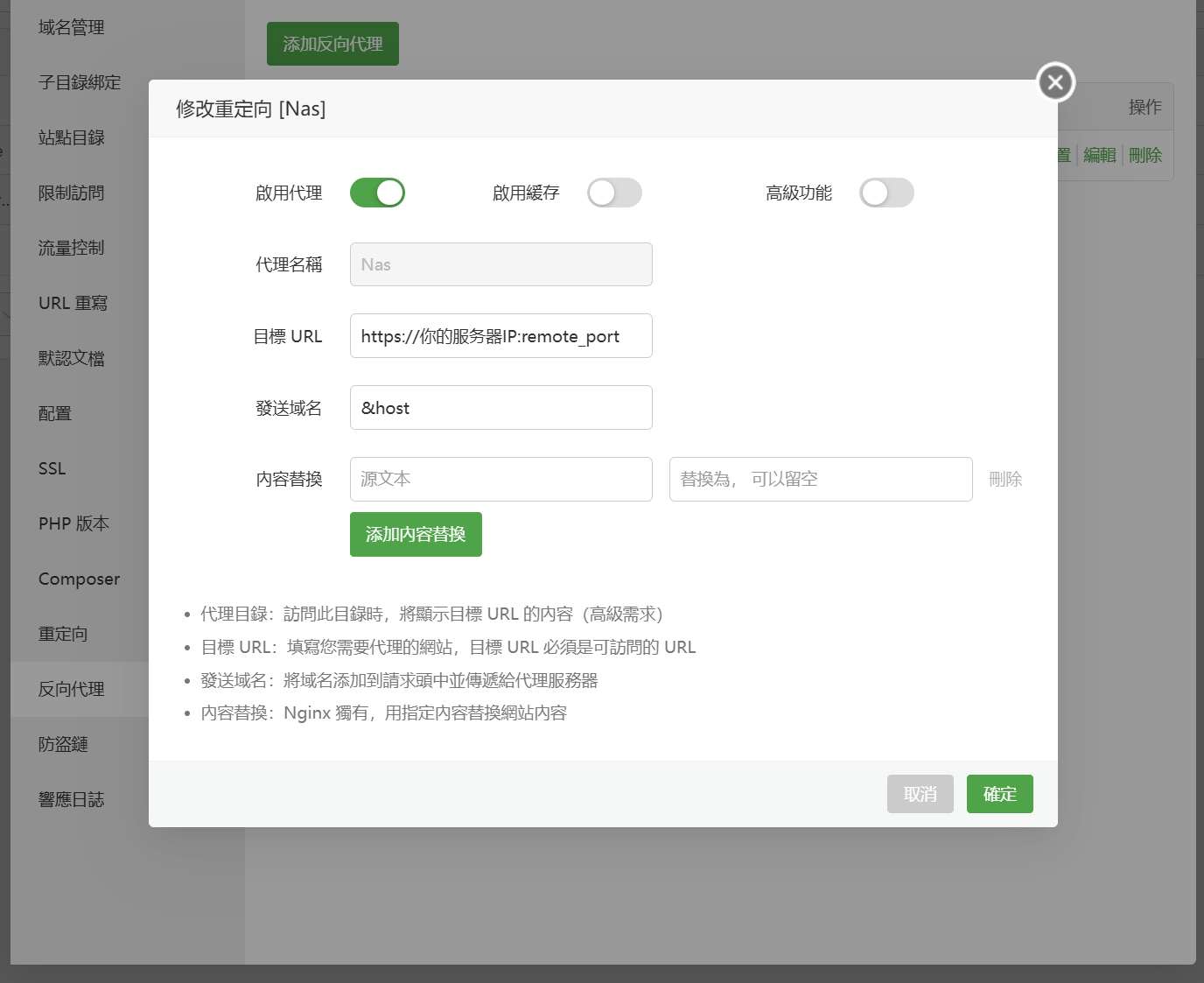
Task: Open the SSL sidebar menu item
Action: click(x=52, y=468)
